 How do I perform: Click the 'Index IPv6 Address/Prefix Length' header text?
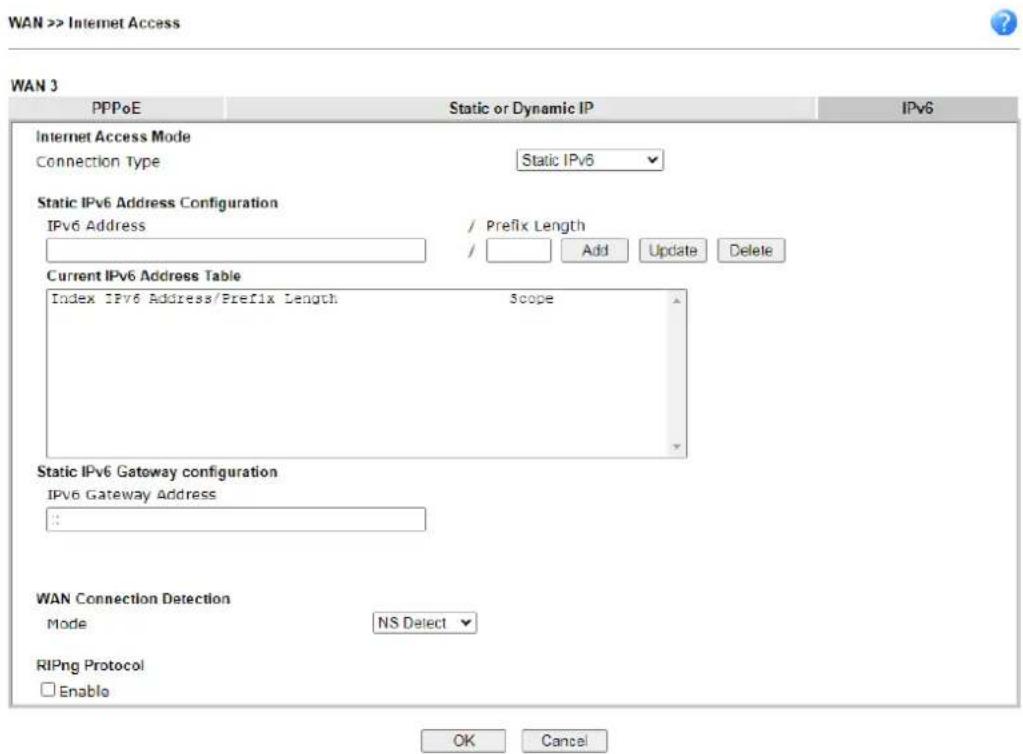coord(194,299)
